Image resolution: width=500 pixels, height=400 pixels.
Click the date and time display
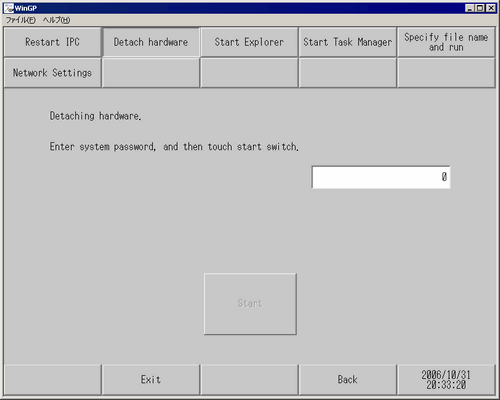coord(446,380)
